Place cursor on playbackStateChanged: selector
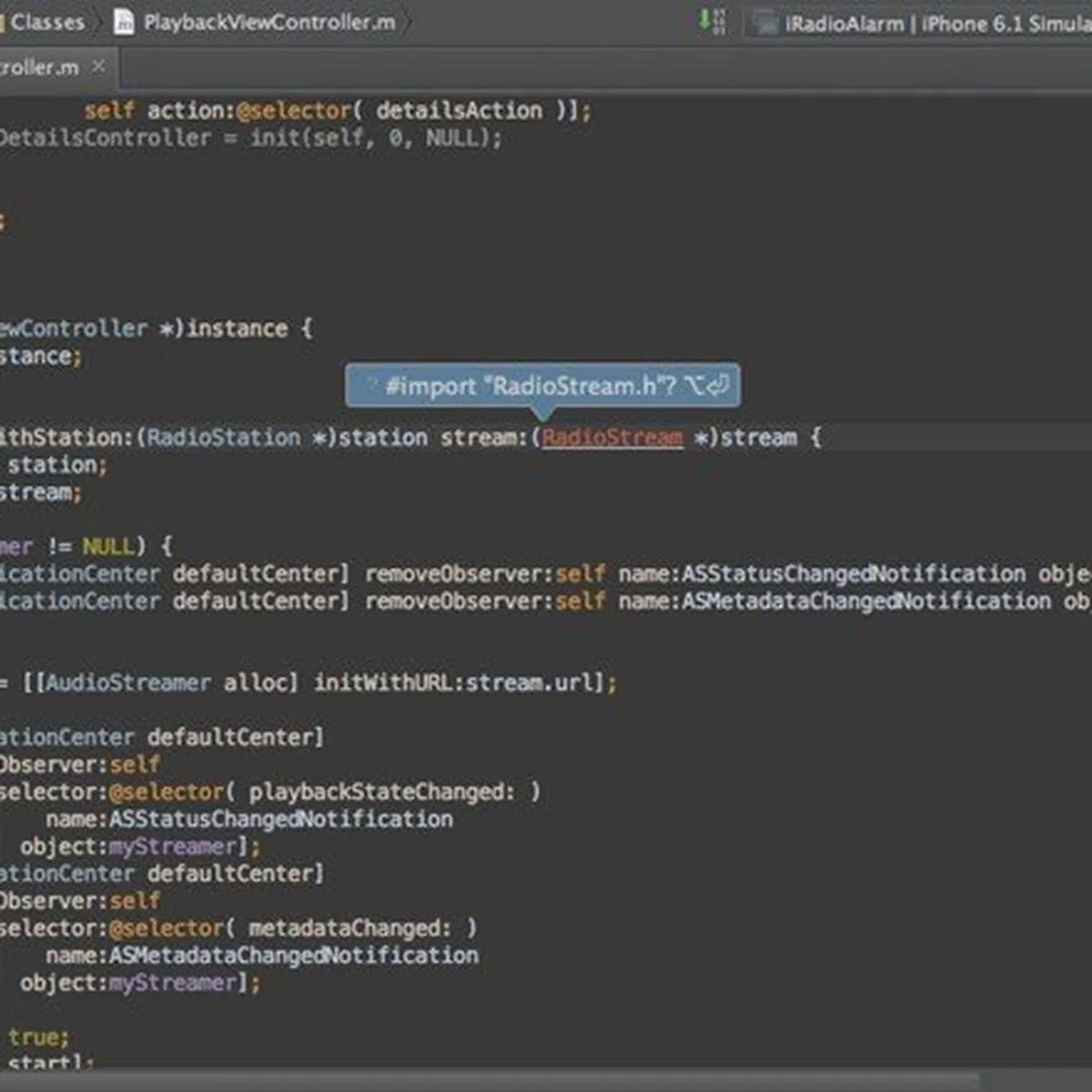The image size is (1092, 1092). pos(381,792)
